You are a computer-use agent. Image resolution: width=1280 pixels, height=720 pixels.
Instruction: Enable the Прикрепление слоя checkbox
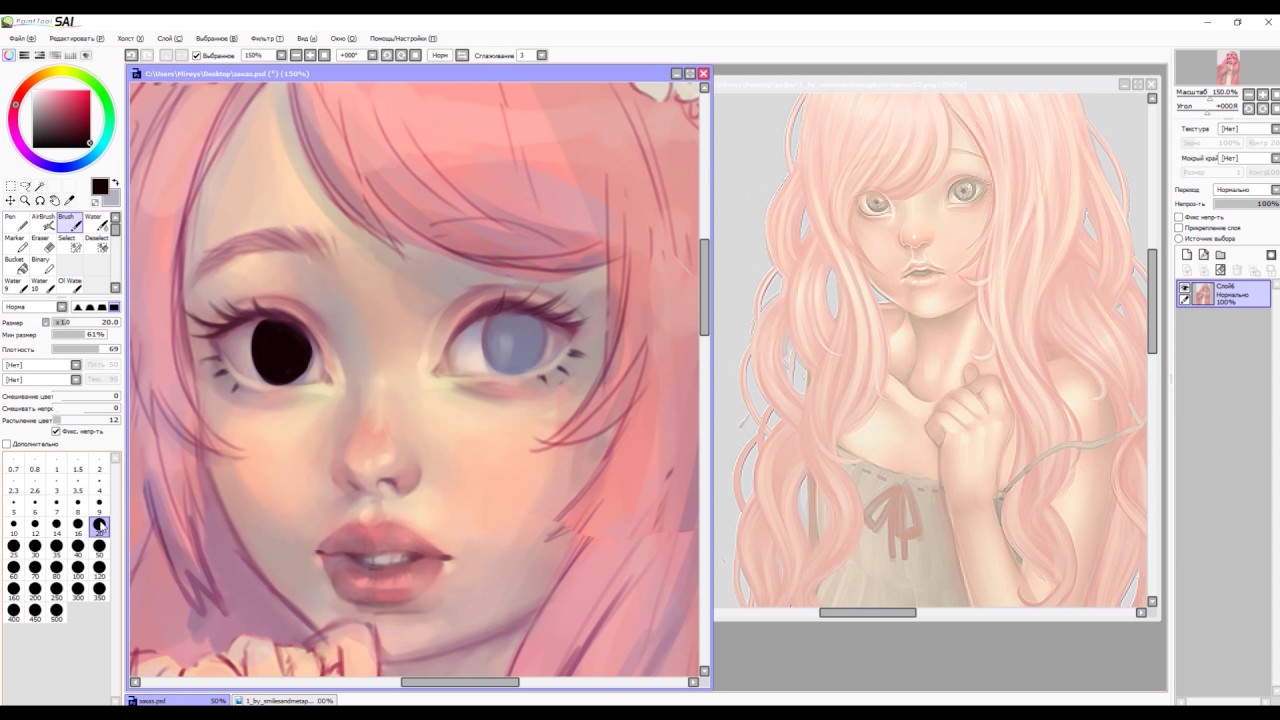(1179, 228)
